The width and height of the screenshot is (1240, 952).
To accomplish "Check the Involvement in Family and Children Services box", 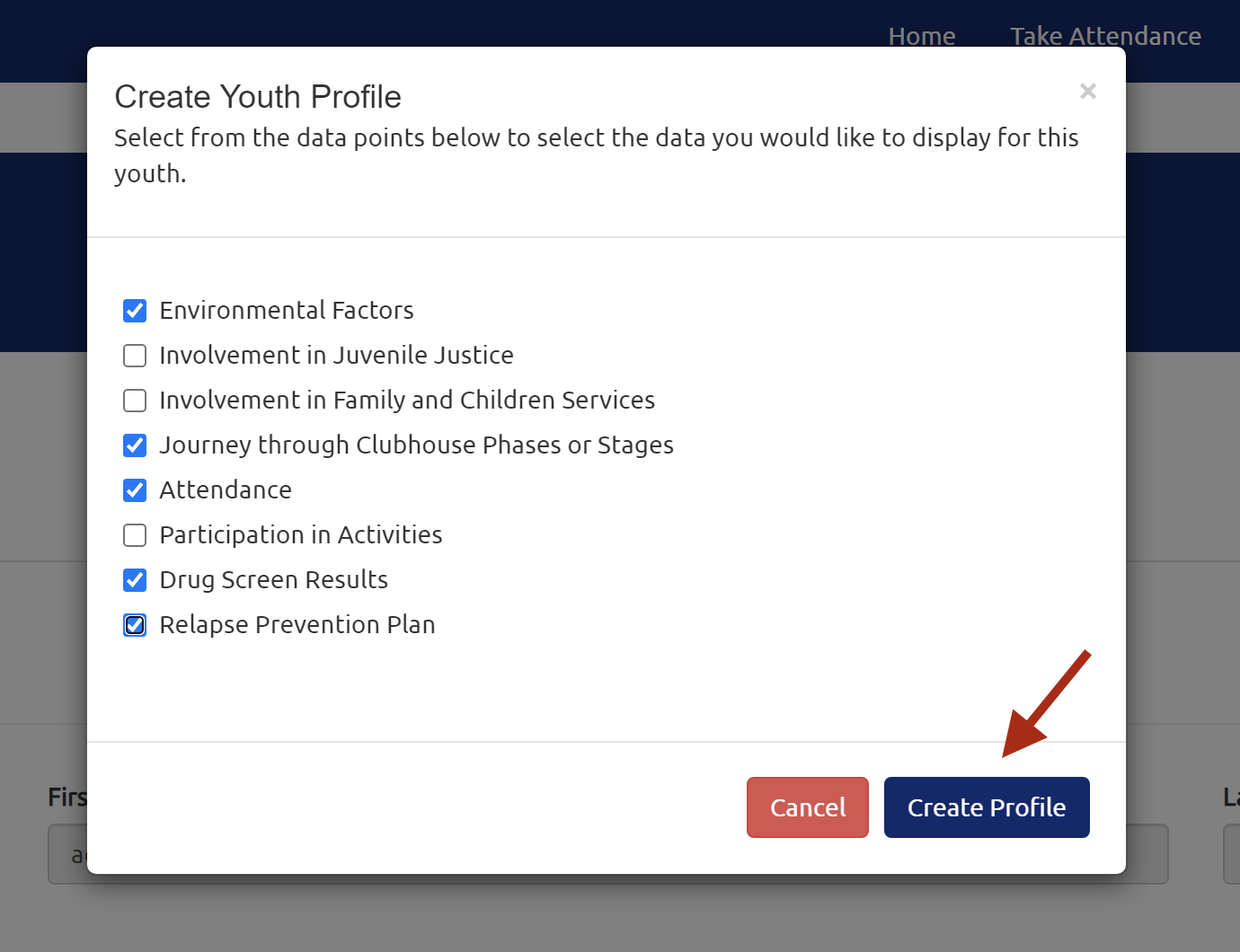I will (135, 401).
